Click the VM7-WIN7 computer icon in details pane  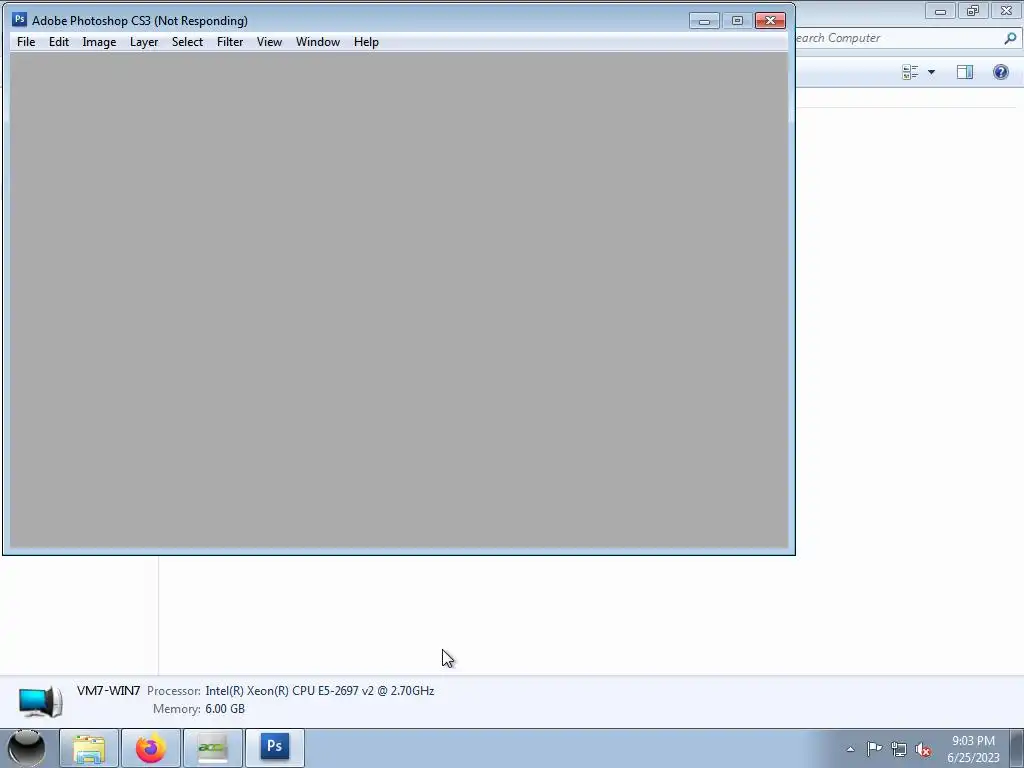pos(40,701)
